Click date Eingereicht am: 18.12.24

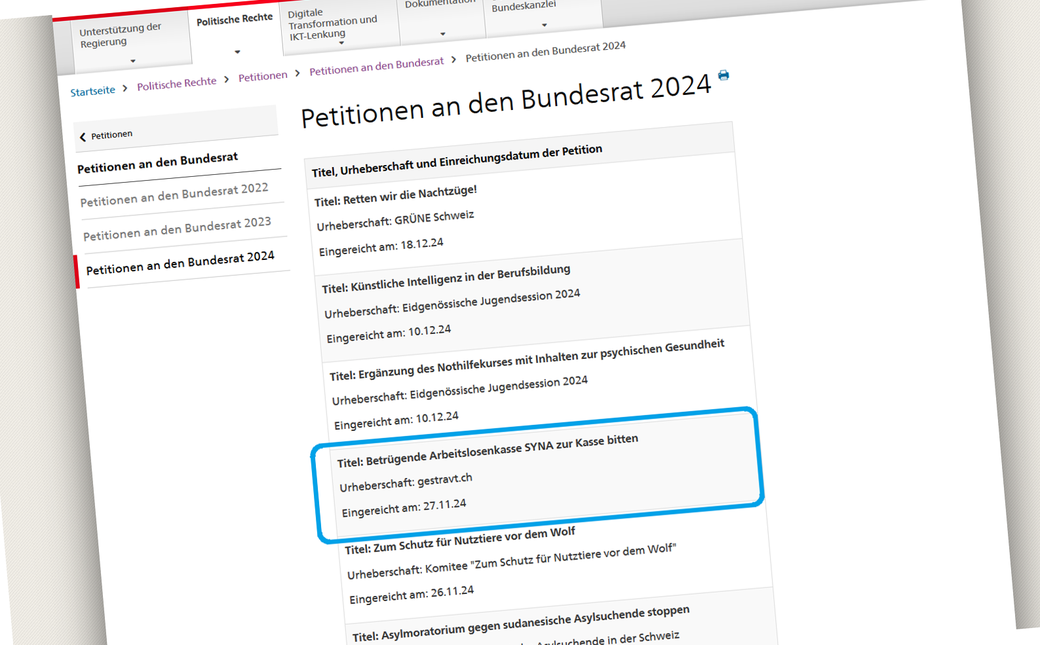tap(381, 248)
